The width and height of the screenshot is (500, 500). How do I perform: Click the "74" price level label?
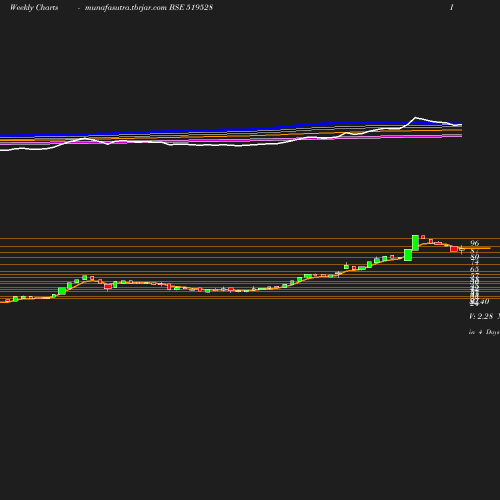tap(475, 263)
